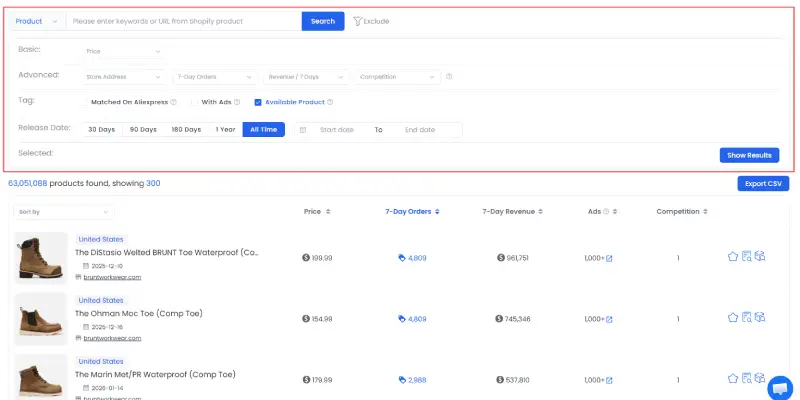
Task: Open the Store Address dropdown
Action: pos(123,77)
